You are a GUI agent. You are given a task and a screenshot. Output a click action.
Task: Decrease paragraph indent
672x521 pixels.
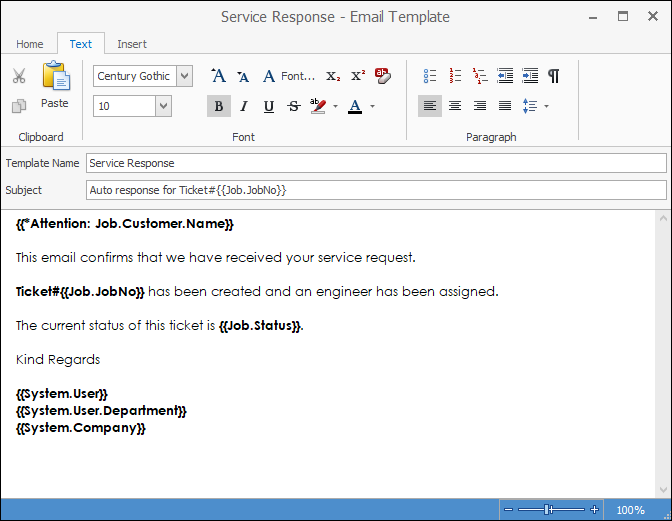click(x=505, y=76)
